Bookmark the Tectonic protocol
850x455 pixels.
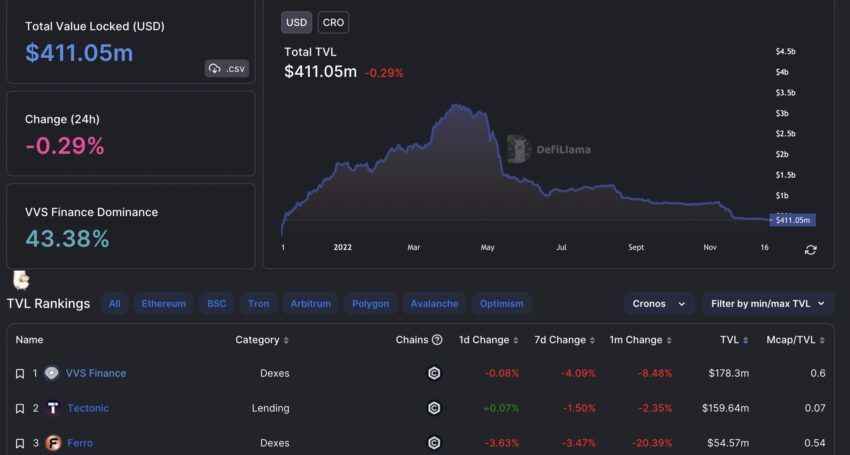click(x=19, y=409)
